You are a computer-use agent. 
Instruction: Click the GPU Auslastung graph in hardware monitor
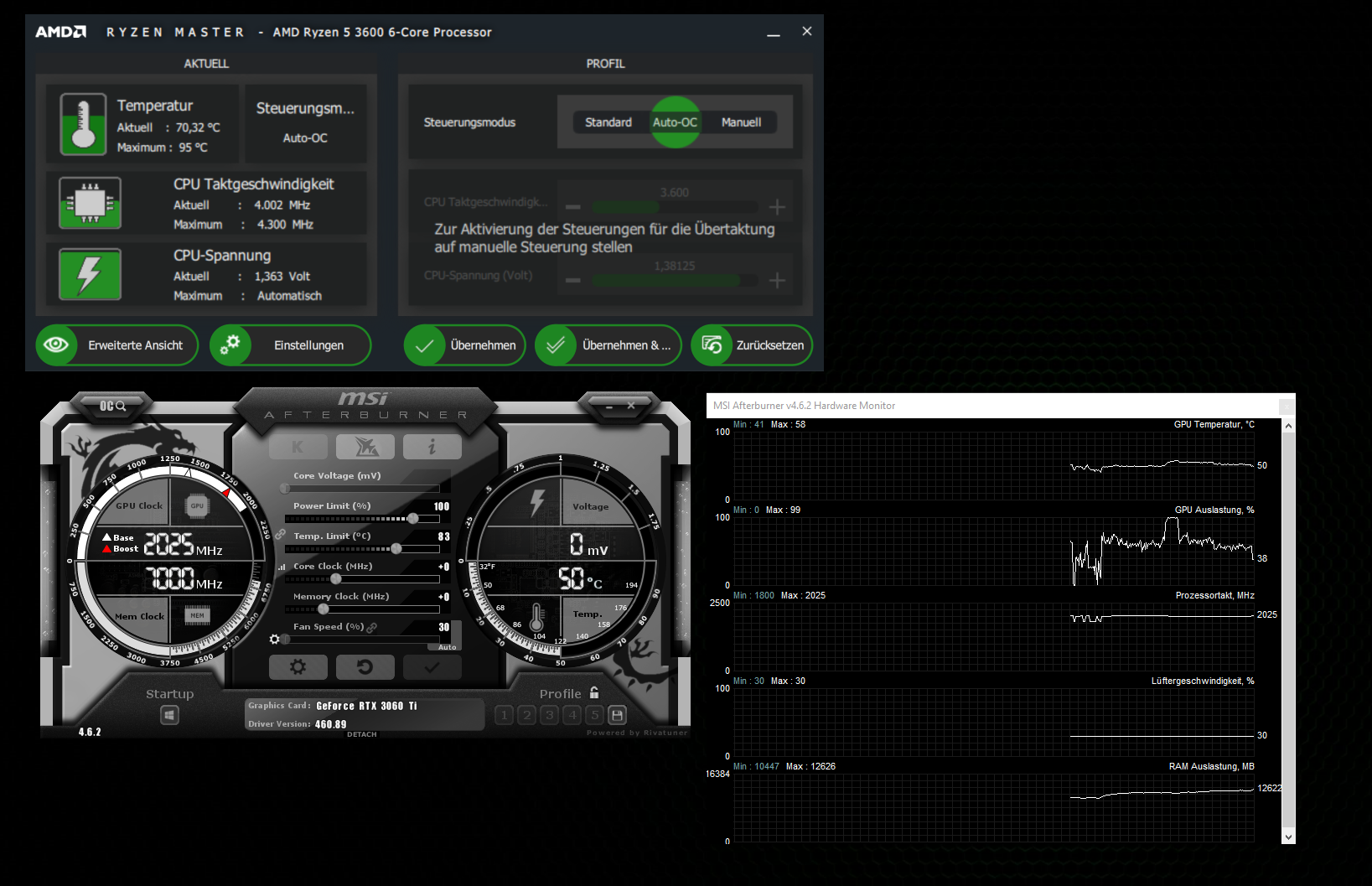point(994,552)
